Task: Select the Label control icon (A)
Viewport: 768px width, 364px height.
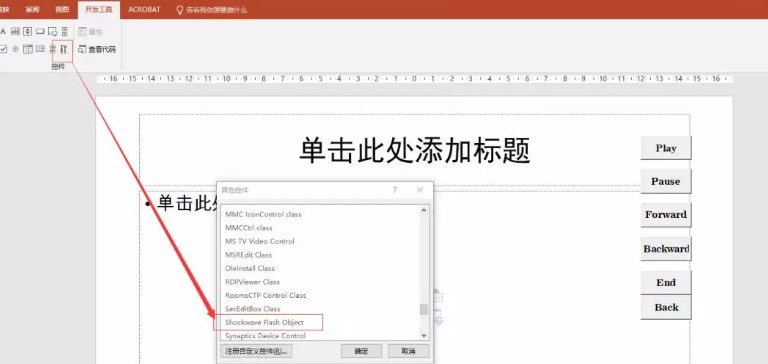Action: pyautogui.click(x=3, y=32)
